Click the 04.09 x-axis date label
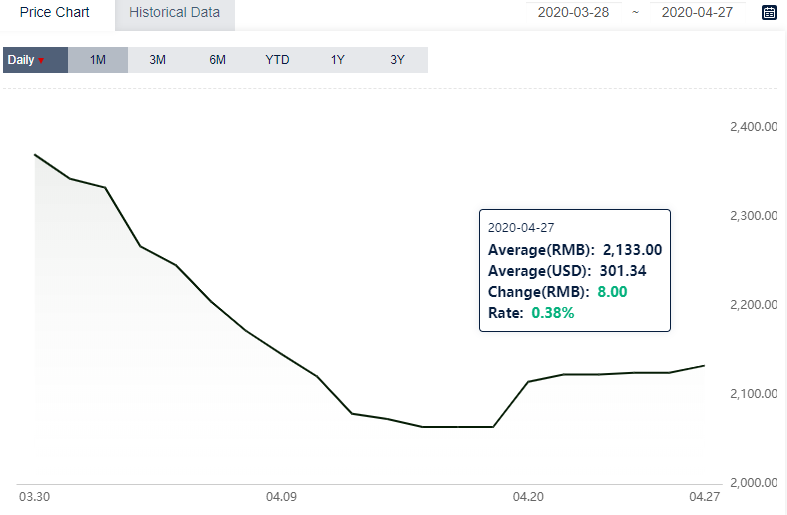Image resolution: width=787 pixels, height=515 pixels. [281, 497]
